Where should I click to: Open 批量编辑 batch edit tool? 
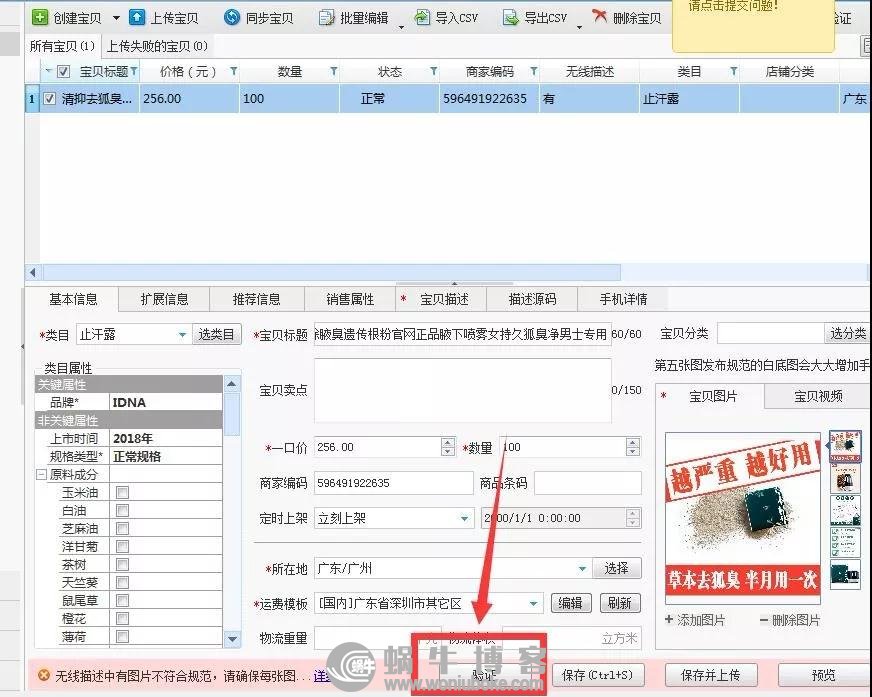(355, 17)
